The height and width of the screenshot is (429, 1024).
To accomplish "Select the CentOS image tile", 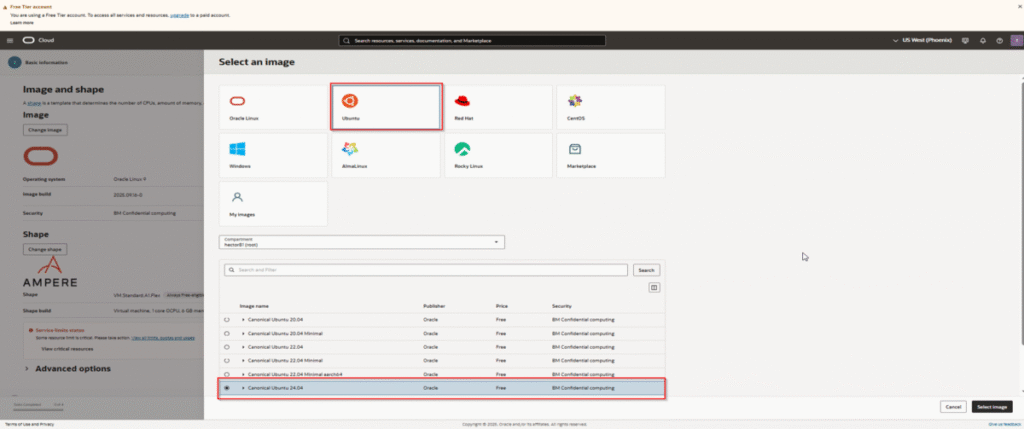I will click(x=610, y=107).
